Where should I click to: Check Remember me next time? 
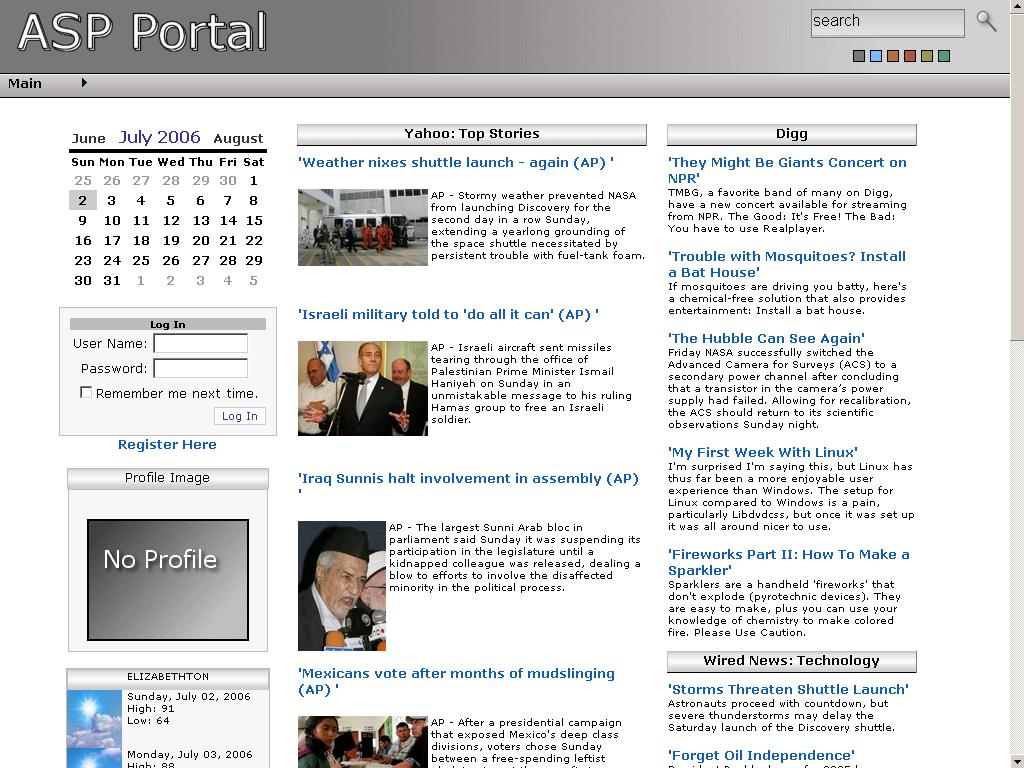click(x=86, y=392)
